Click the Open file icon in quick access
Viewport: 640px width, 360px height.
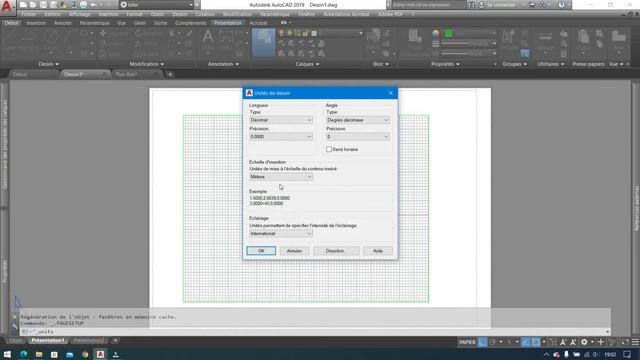(33, 5)
